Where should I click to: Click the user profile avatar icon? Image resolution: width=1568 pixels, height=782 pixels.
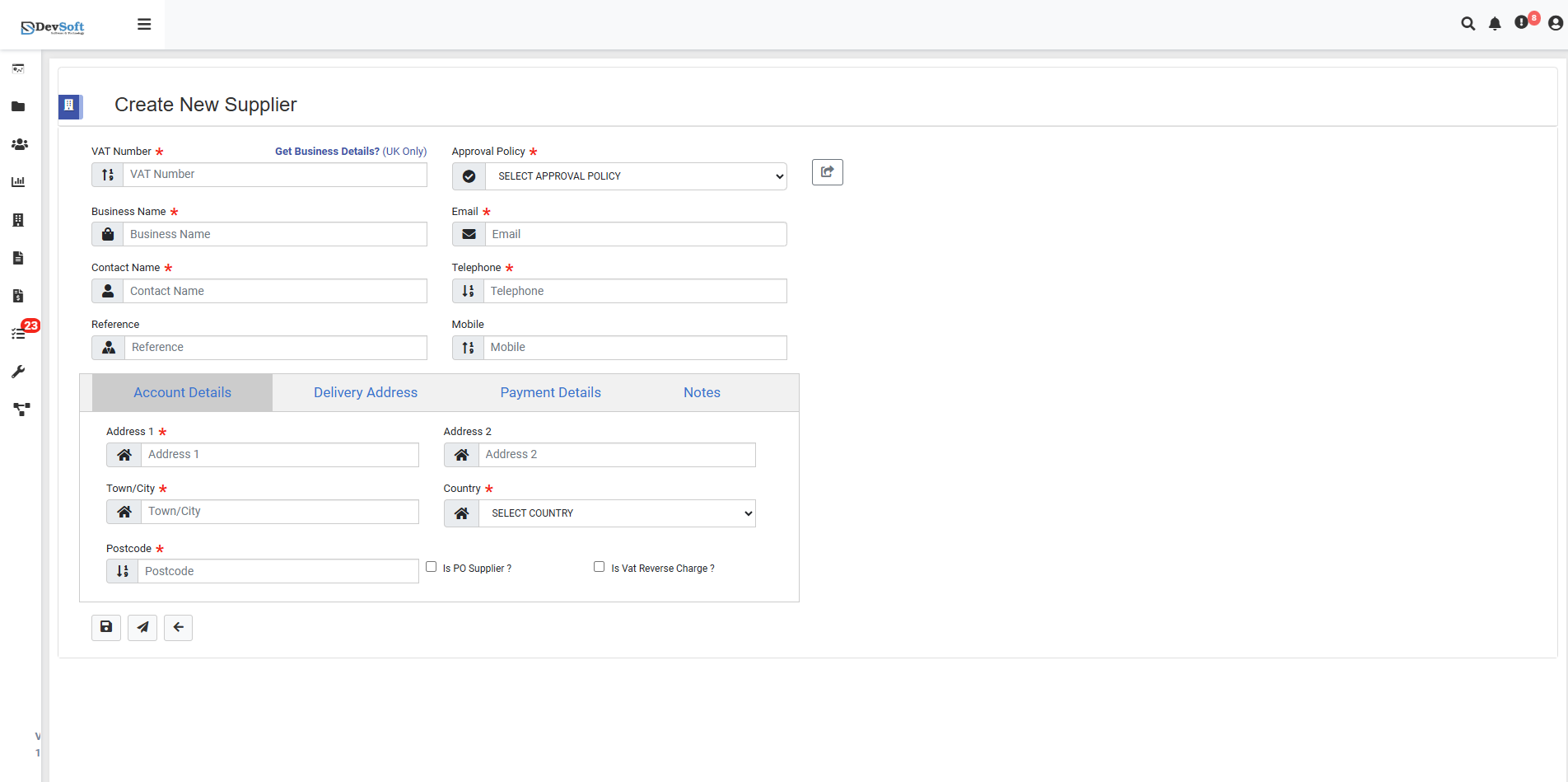[x=1555, y=24]
